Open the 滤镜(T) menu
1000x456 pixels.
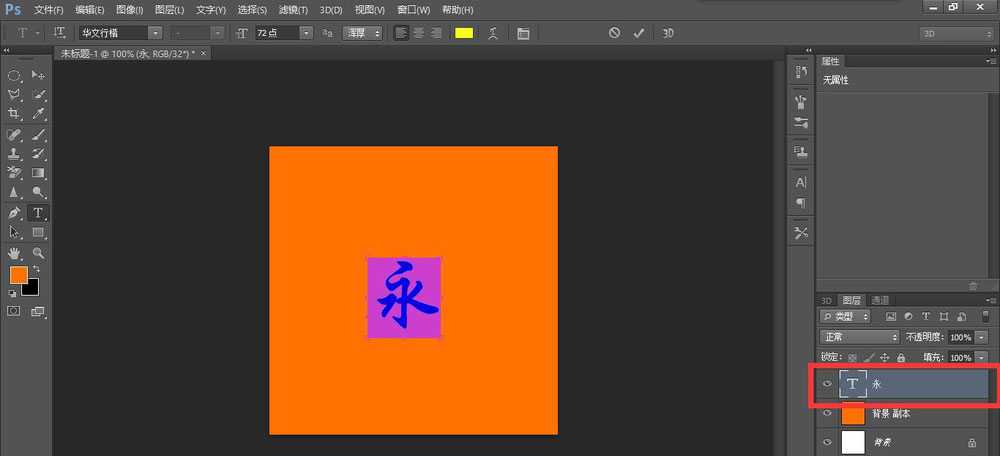pyautogui.click(x=294, y=9)
